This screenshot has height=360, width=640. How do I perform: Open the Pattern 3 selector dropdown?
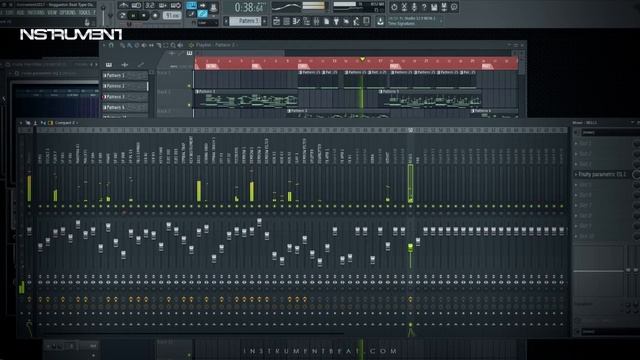coord(245,21)
